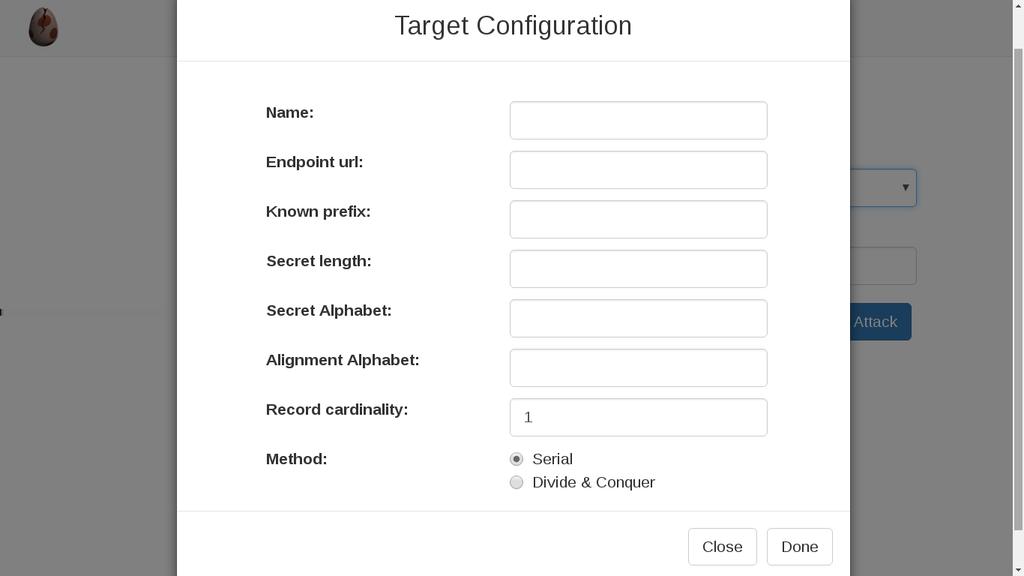Click the Divide & Conquer label
The width and height of the screenshot is (1024, 576).
(x=594, y=483)
